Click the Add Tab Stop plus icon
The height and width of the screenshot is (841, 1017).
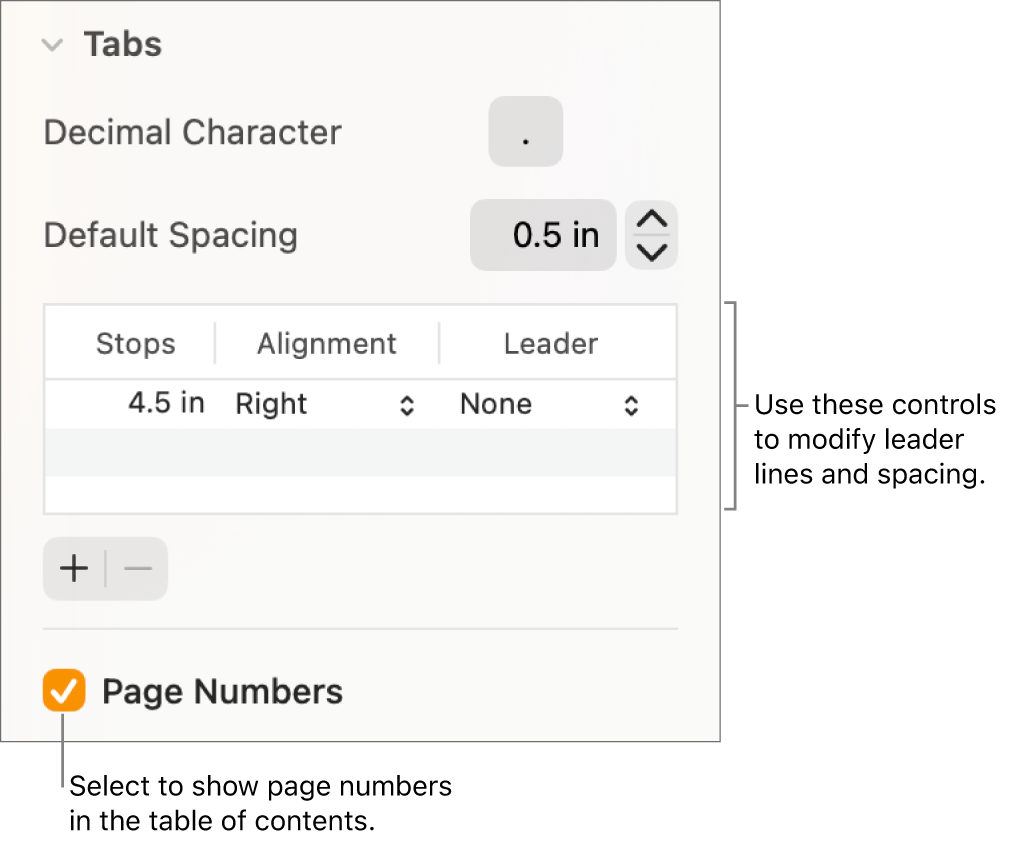click(x=73, y=568)
